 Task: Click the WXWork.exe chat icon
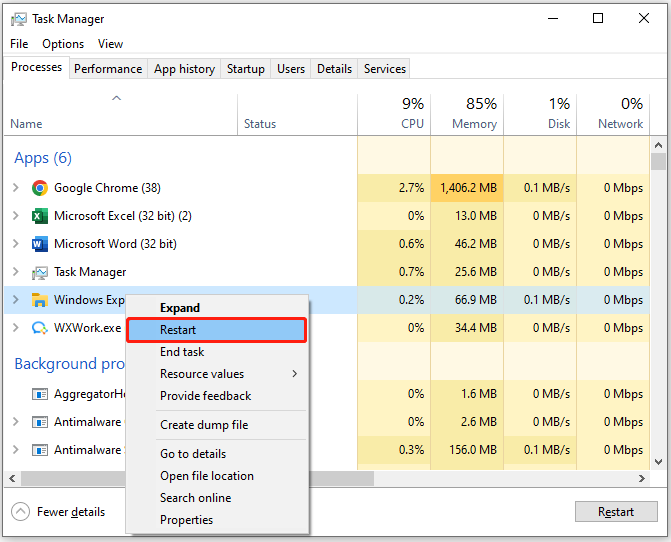(40, 328)
